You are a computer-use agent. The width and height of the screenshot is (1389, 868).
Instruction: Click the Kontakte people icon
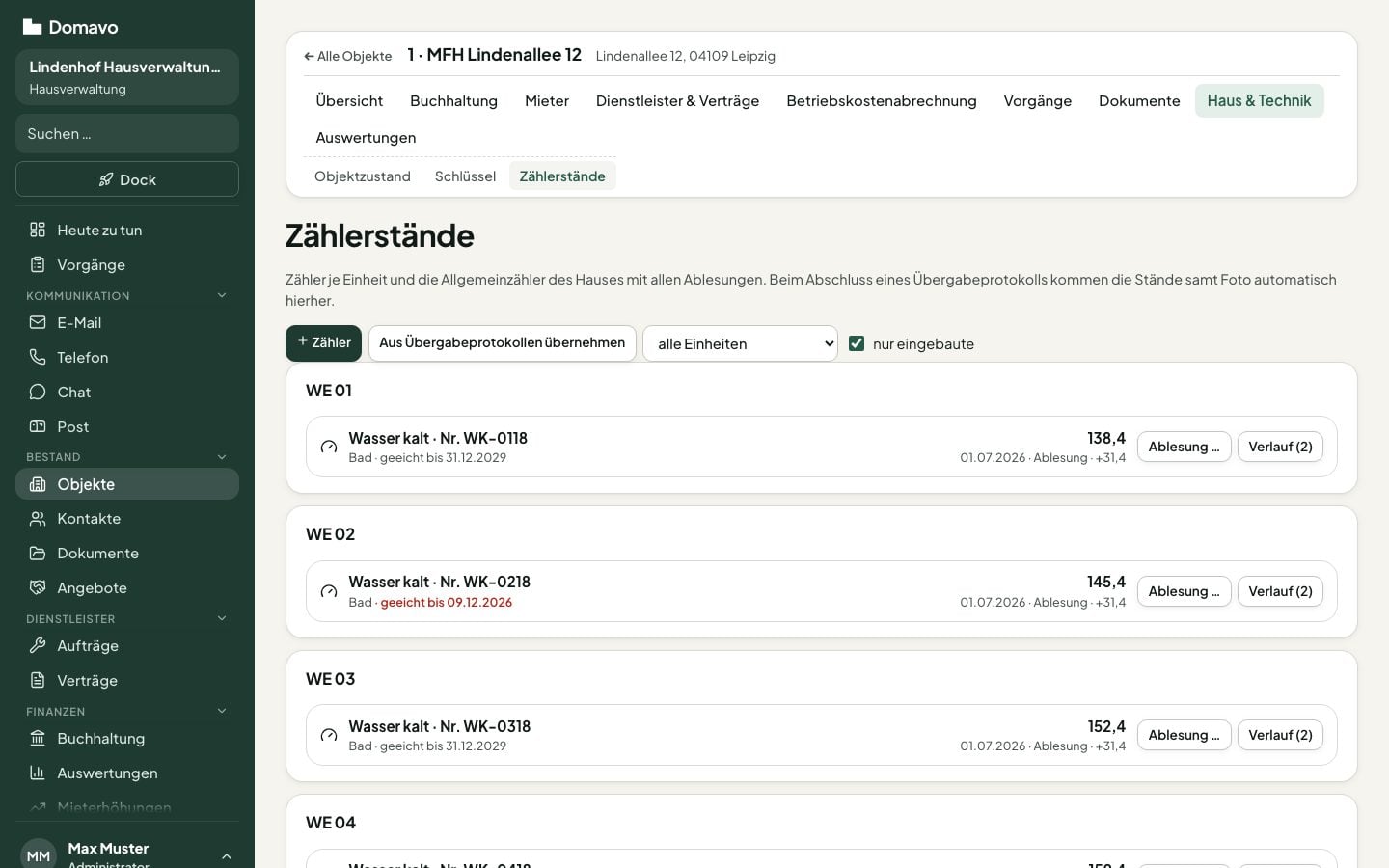(38, 519)
